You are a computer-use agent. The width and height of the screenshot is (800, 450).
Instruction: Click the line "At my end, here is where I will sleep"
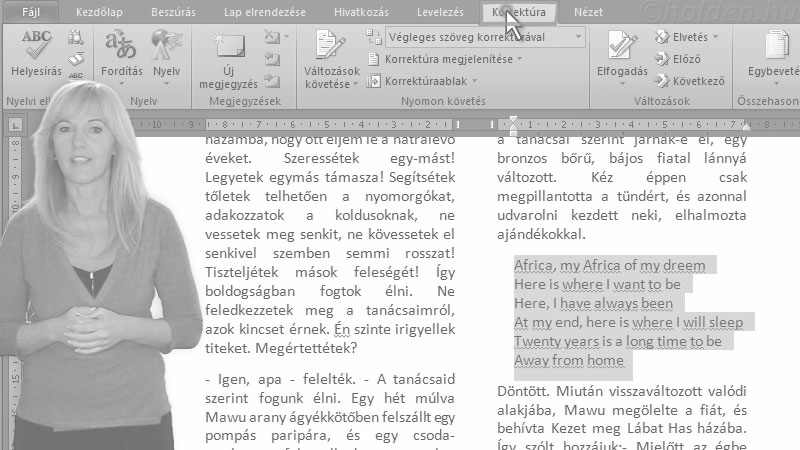(x=629, y=322)
